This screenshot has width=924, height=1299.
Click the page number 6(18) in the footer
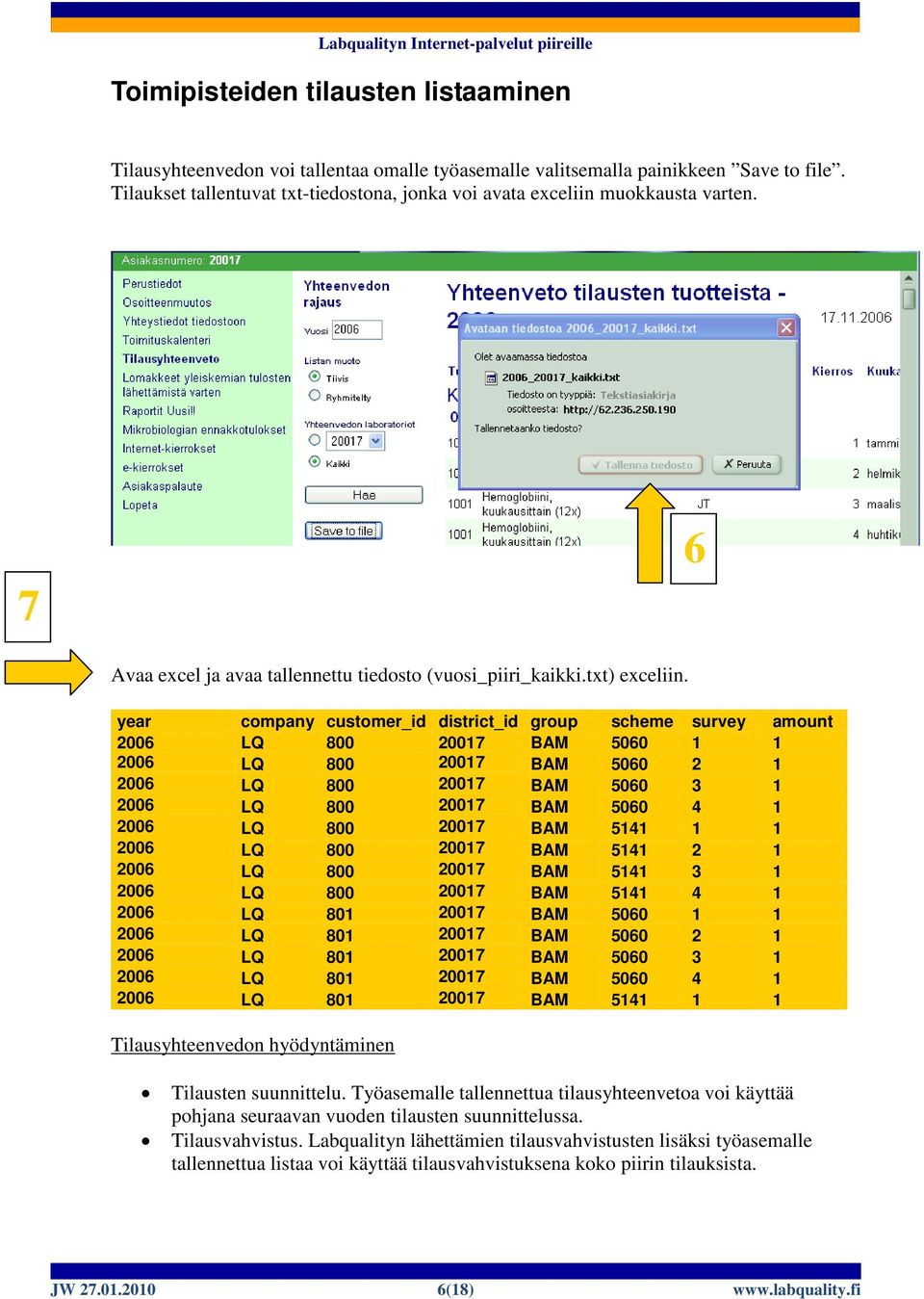pos(455,1289)
